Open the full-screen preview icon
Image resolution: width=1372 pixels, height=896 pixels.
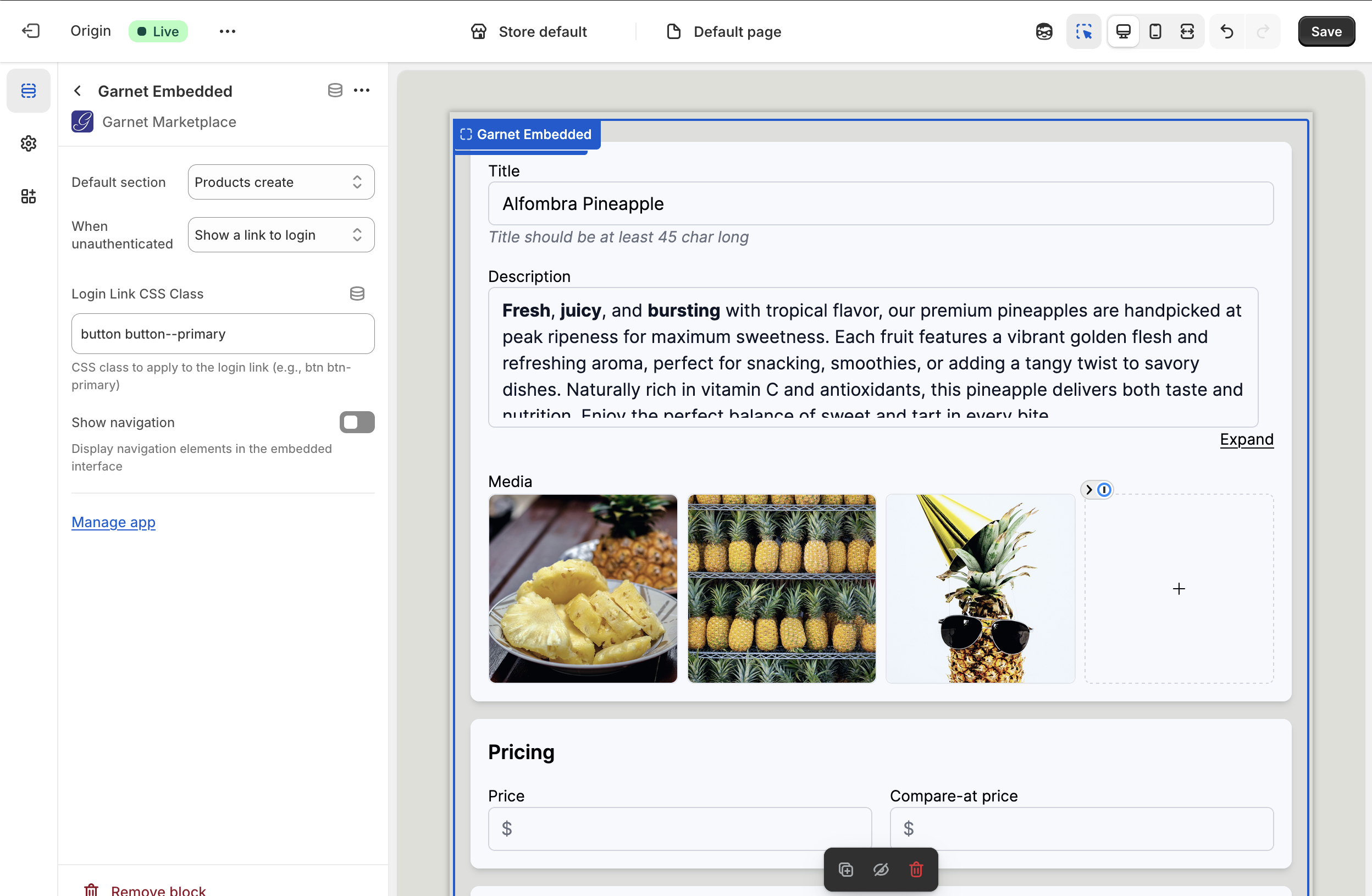pos(1187,31)
